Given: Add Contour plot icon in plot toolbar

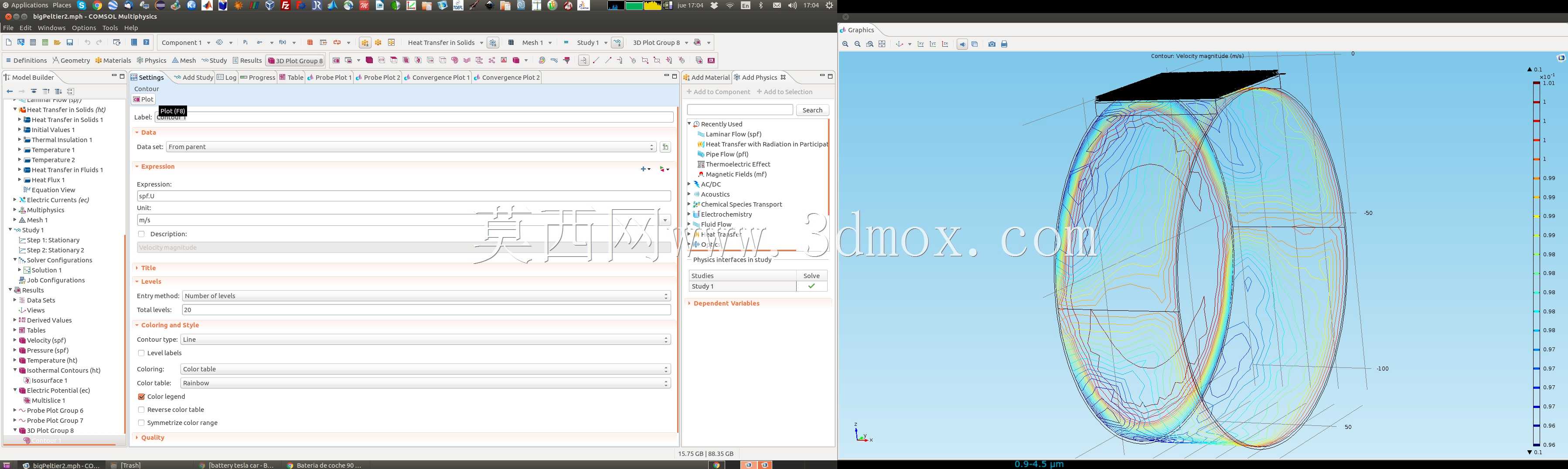Looking at the screenshot, I should tap(455, 60).
